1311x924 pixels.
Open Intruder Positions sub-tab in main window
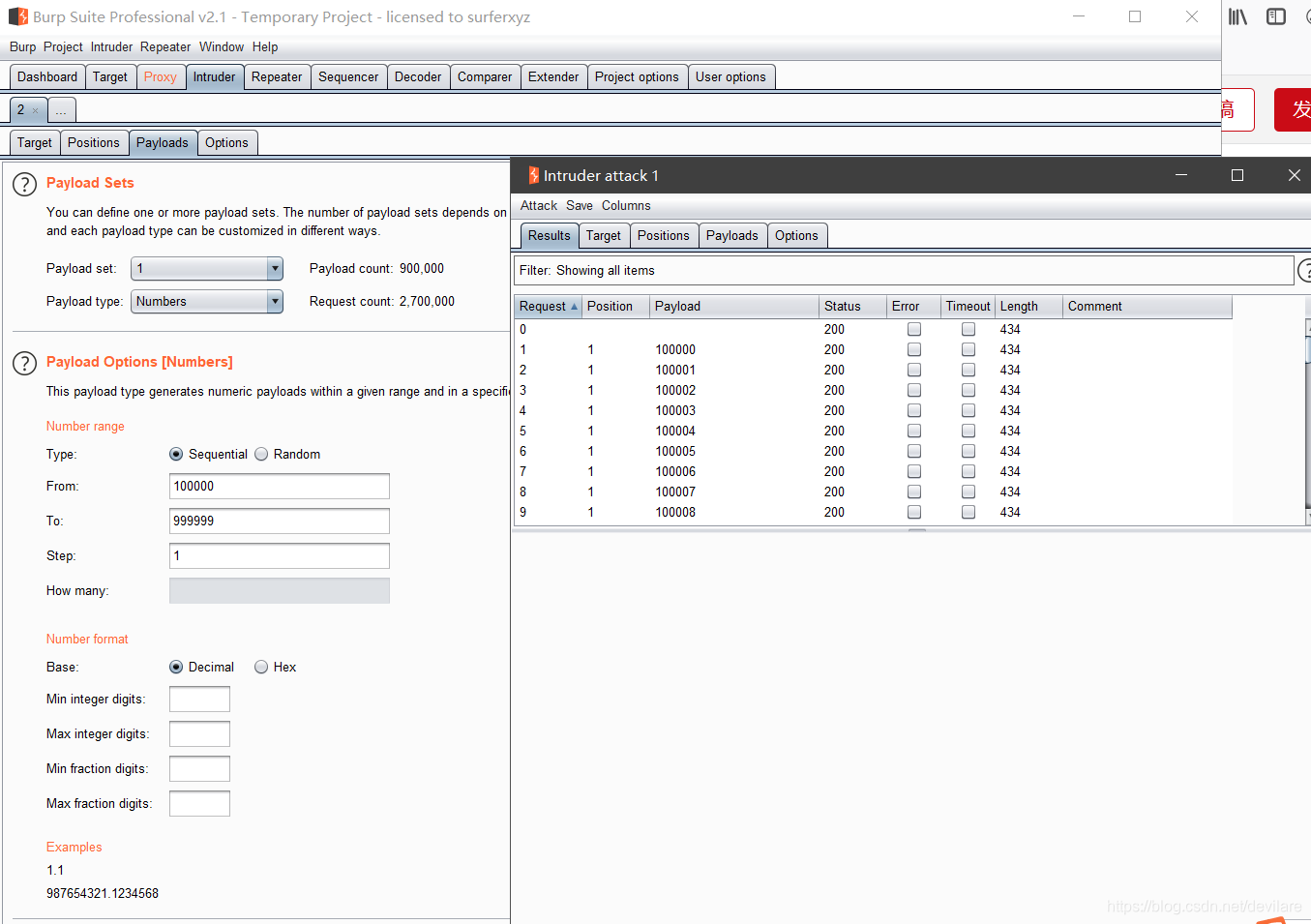[94, 143]
